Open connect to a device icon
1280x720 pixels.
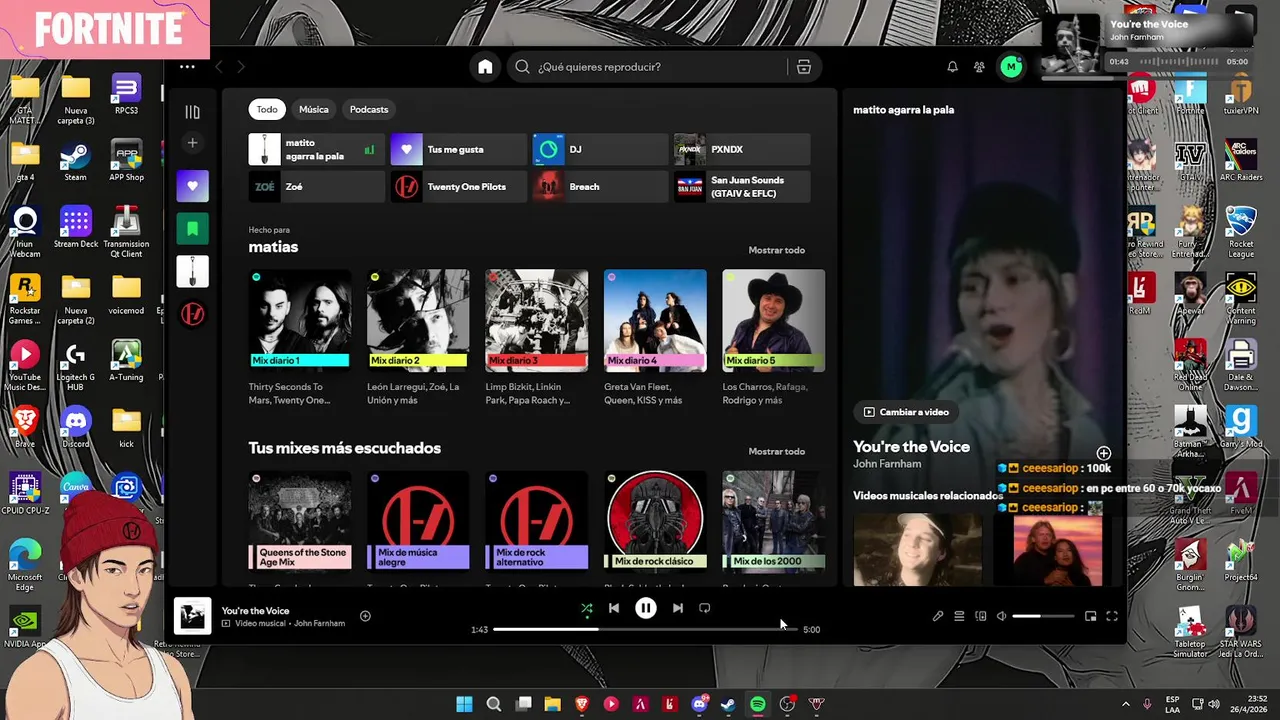point(980,616)
